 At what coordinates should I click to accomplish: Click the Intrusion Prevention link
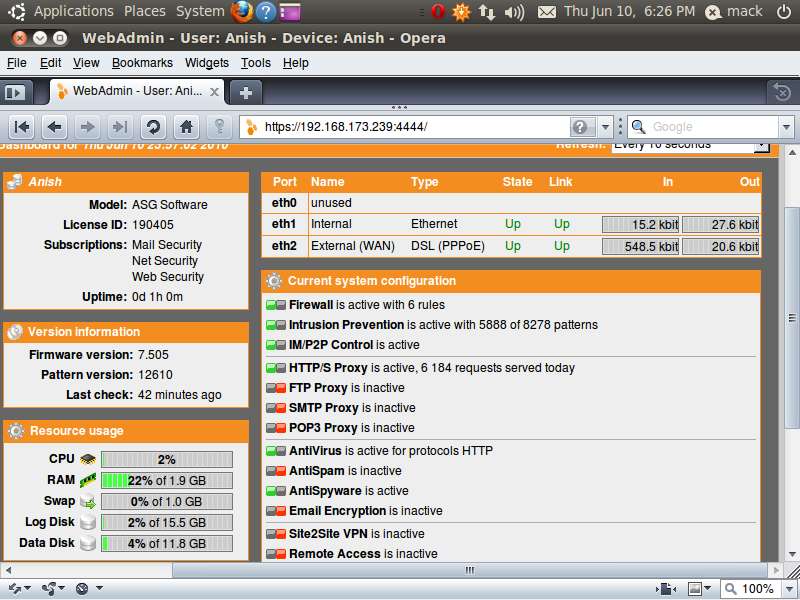point(346,325)
